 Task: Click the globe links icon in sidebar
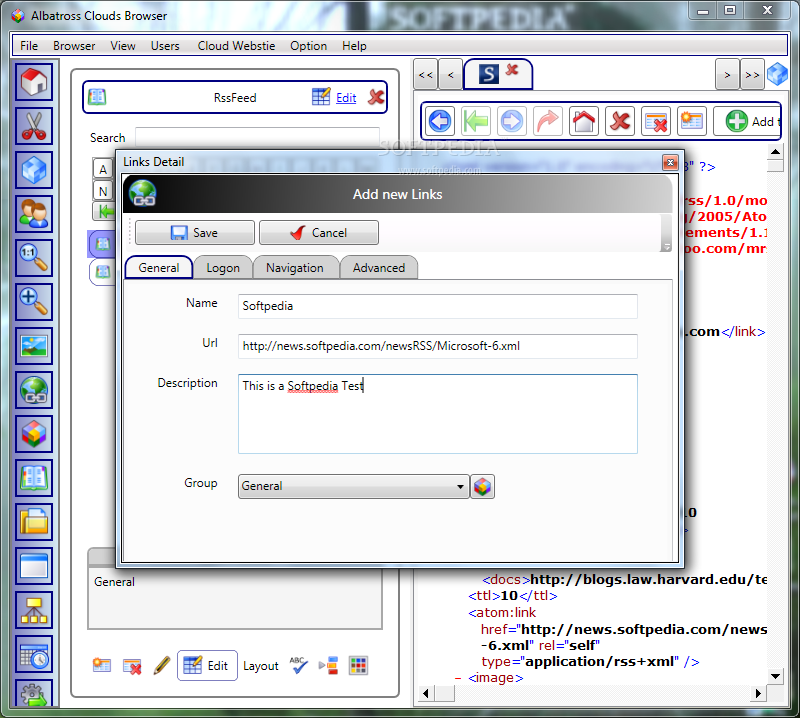click(x=34, y=390)
